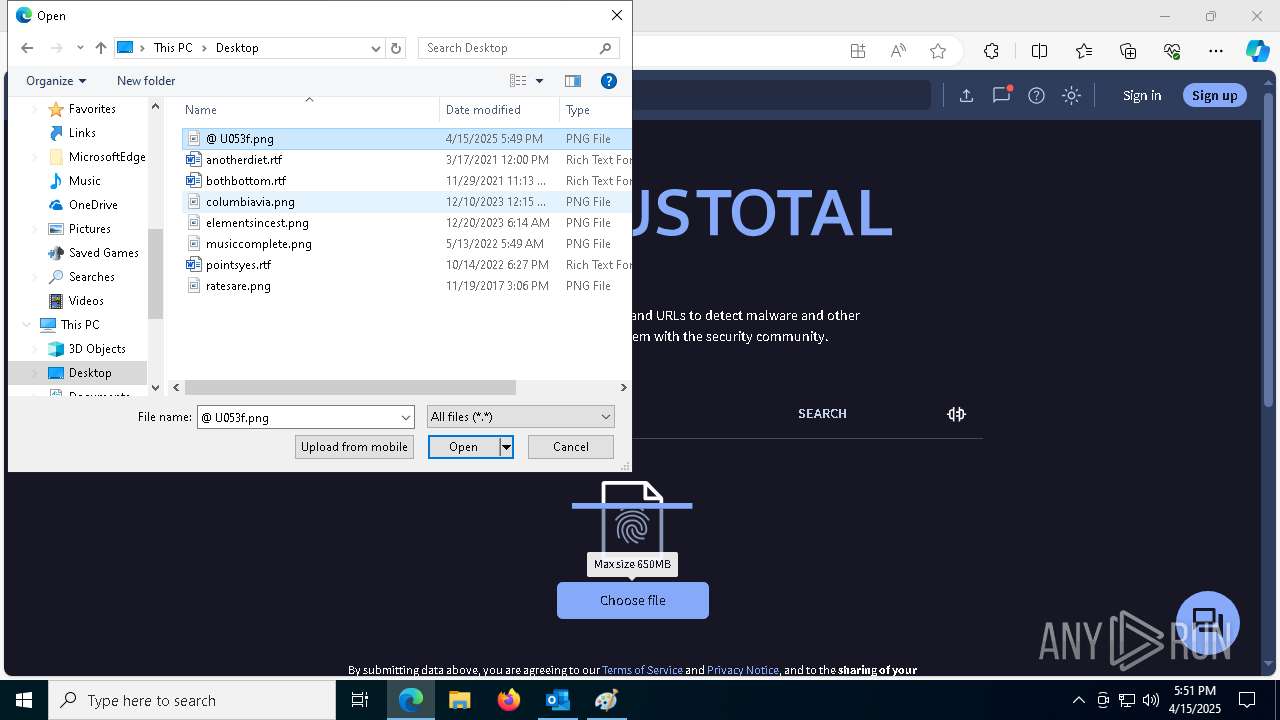Open Collections icon in Edge
This screenshot has height=720, width=1280.
[1128, 51]
